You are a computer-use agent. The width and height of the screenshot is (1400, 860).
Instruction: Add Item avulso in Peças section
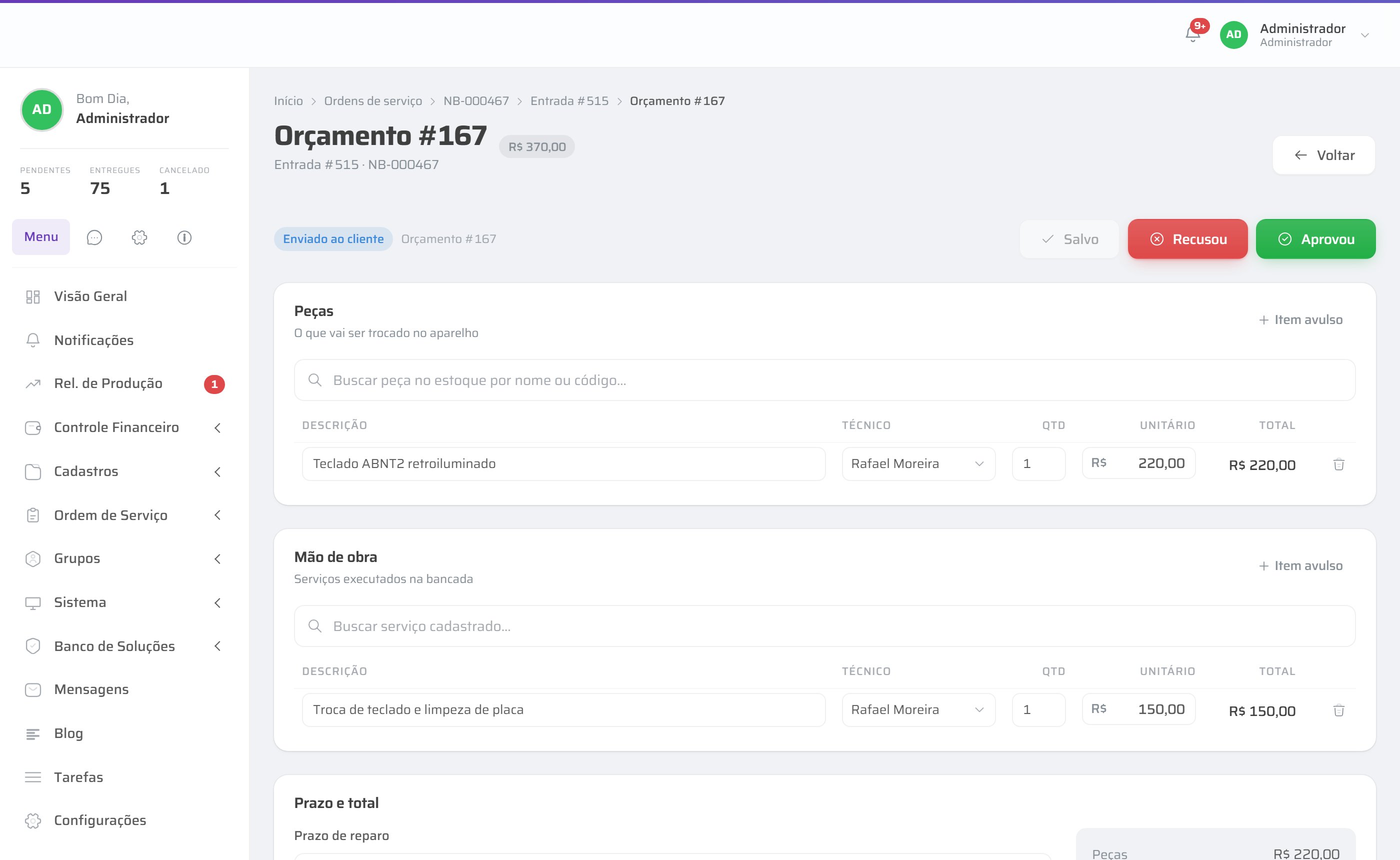click(1300, 320)
